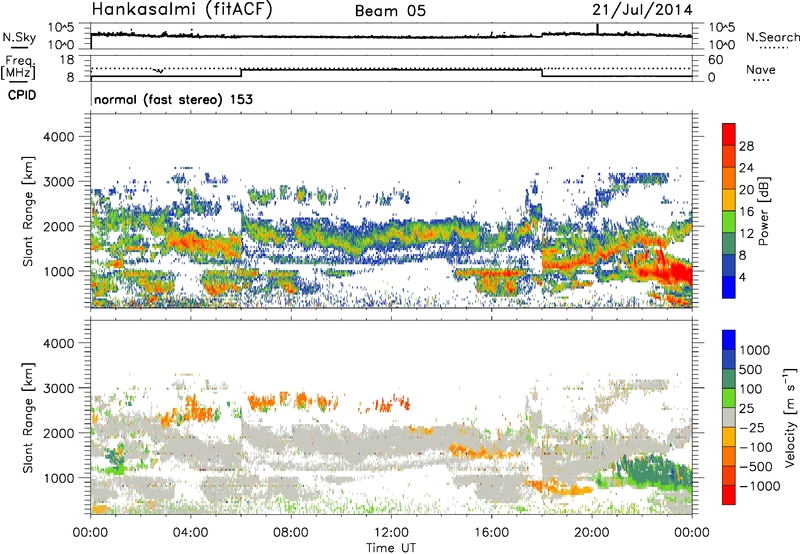Select the light green 12–16 dB Power segment
The height and width of the screenshot is (554, 800).
pos(729,221)
